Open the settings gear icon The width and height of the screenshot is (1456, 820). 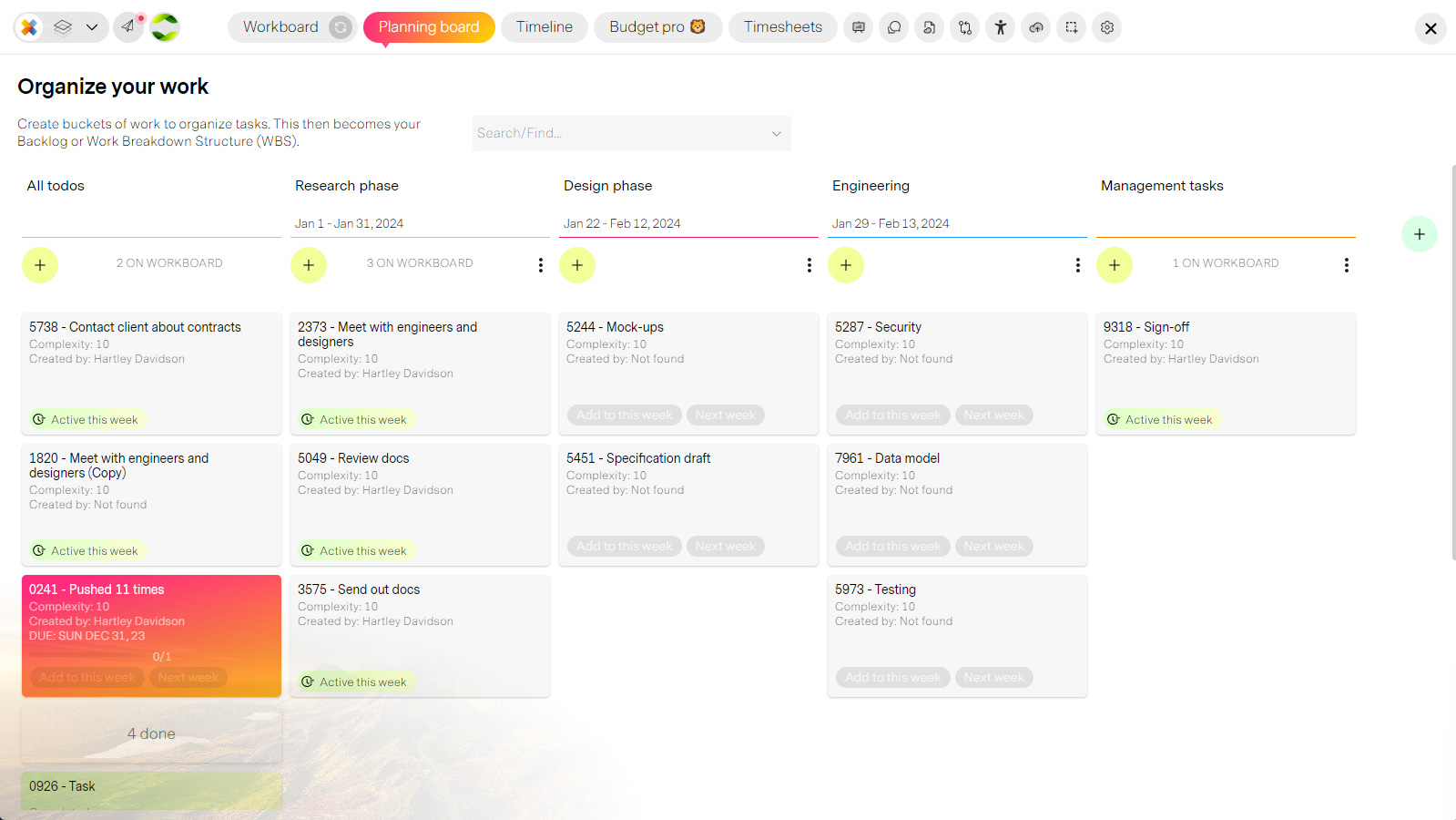point(1107,27)
